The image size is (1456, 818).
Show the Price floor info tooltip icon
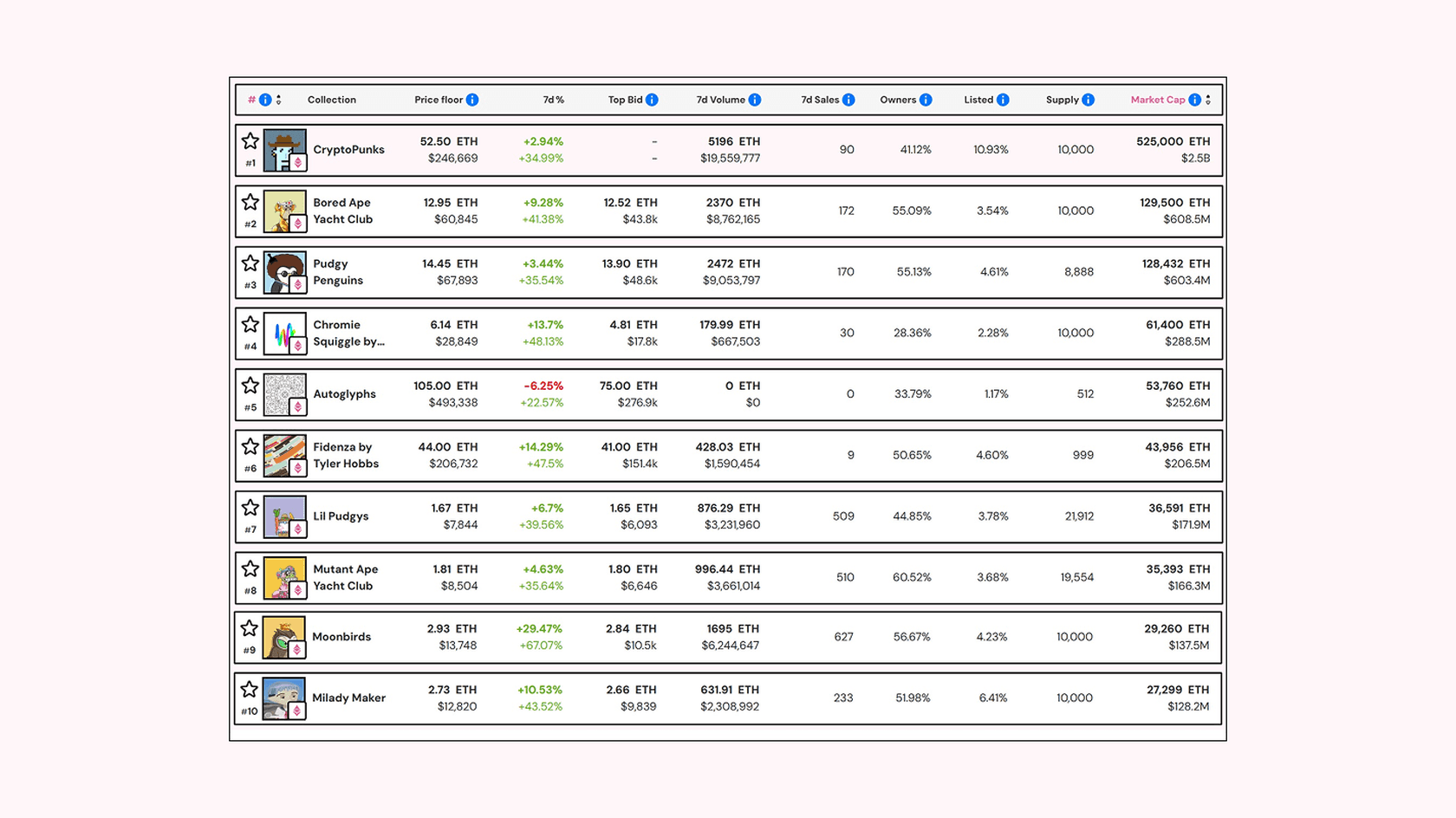(472, 100)
